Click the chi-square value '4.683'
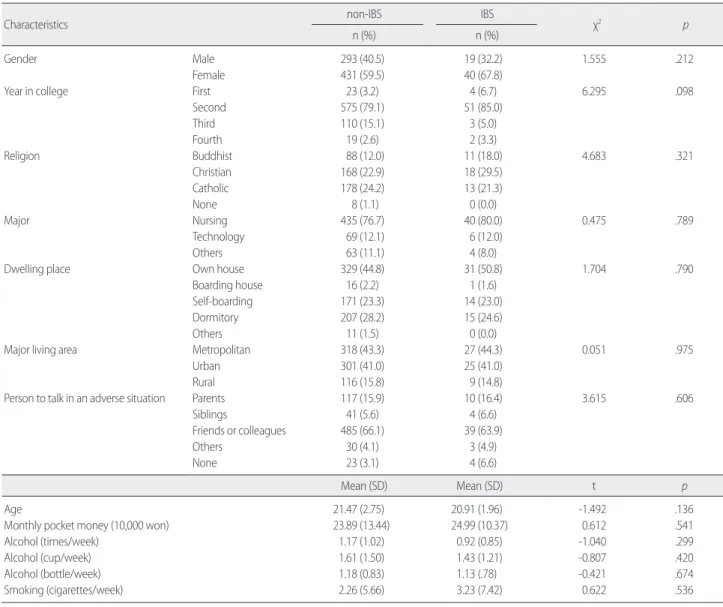 click(x=594, y=156)
